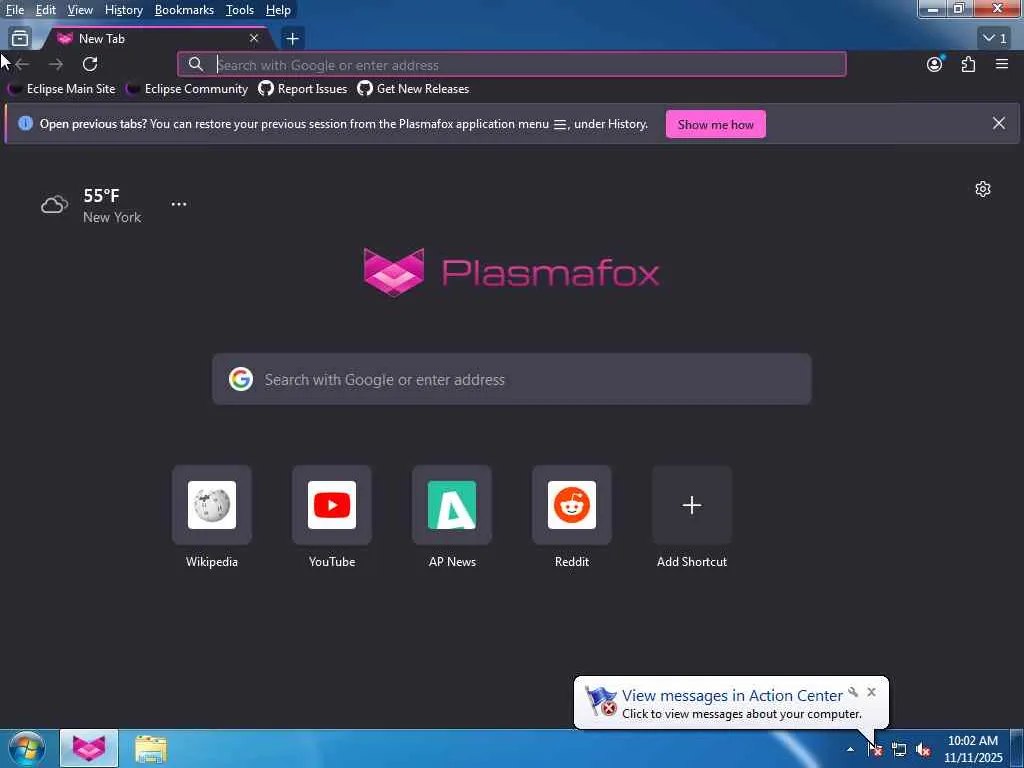Open the View menu
The height and width of the screenshot is (768, 1024).
[80, 10]
